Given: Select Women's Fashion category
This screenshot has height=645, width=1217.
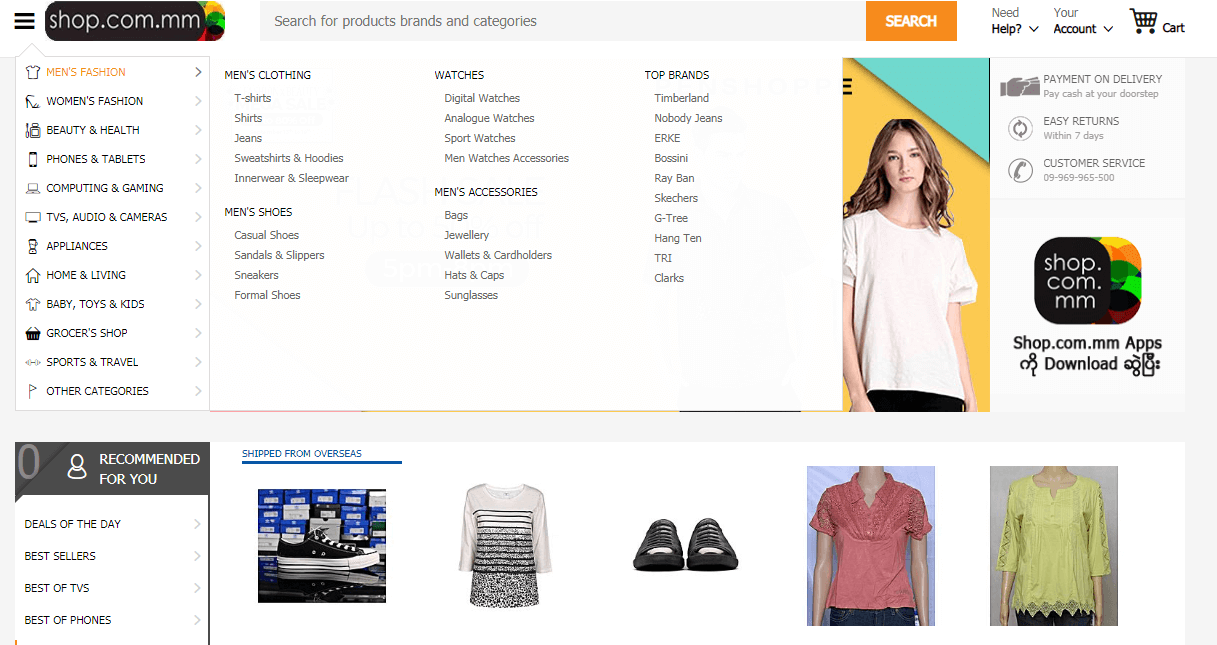Looking at the screenshot, I should 94,101.
